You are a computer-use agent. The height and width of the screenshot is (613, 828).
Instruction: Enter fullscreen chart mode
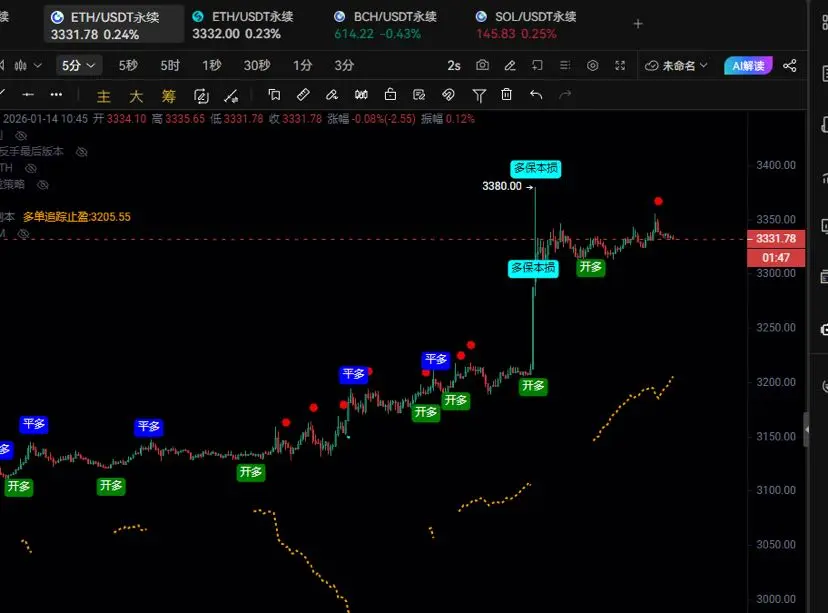pos(620,65)
